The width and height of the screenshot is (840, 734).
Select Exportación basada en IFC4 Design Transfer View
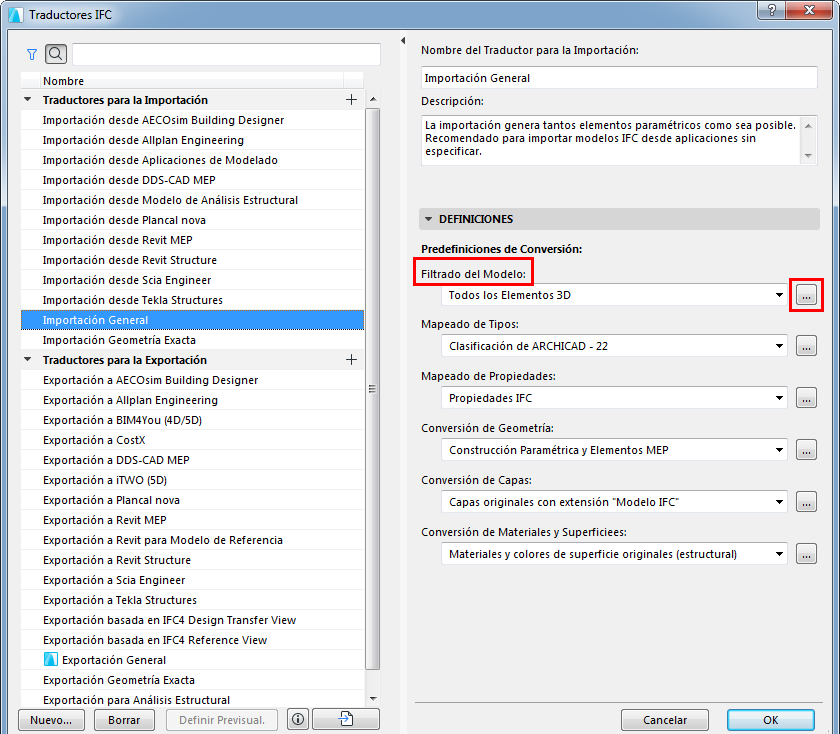[192, 620]
